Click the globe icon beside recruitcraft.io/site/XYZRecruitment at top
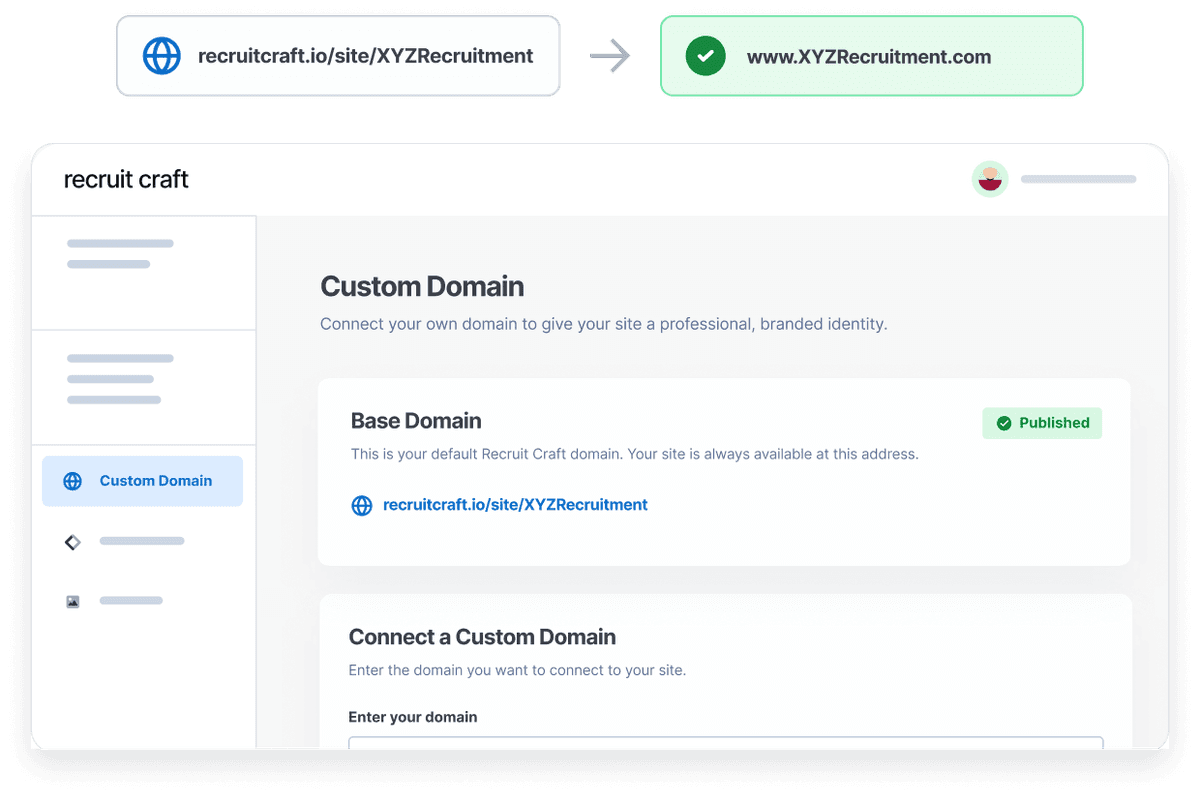This screenshot has width=1200, height=795. pyautogui.click(x=161, y=56)
